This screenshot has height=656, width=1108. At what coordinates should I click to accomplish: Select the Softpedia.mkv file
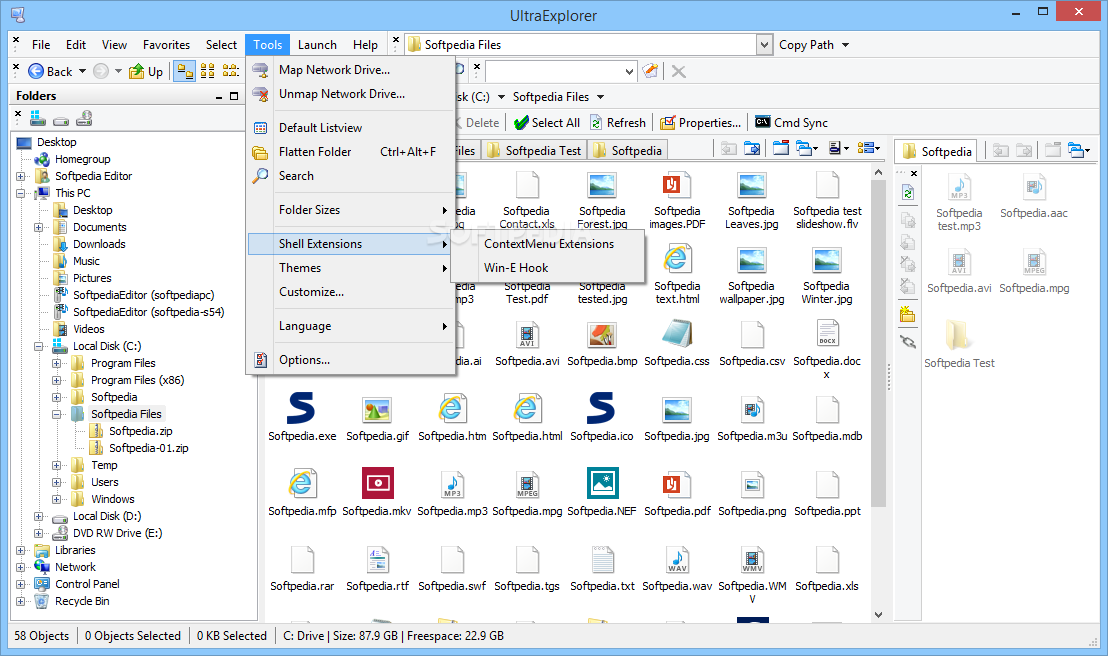[x=377, y=491]
